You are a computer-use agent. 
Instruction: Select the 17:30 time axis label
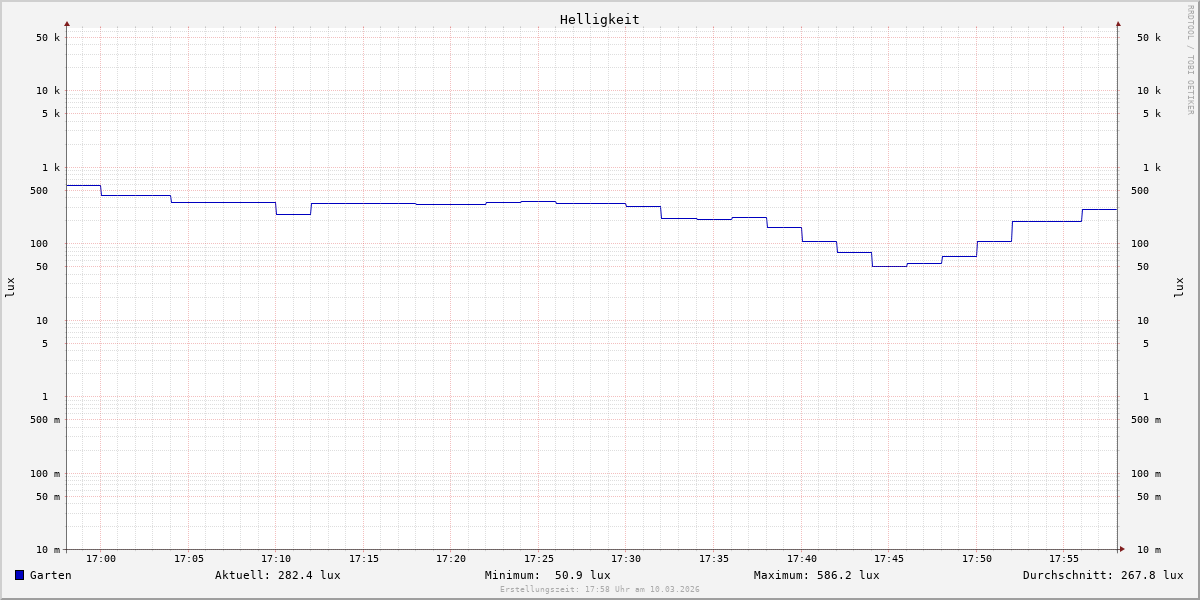[x=626, y=559]
